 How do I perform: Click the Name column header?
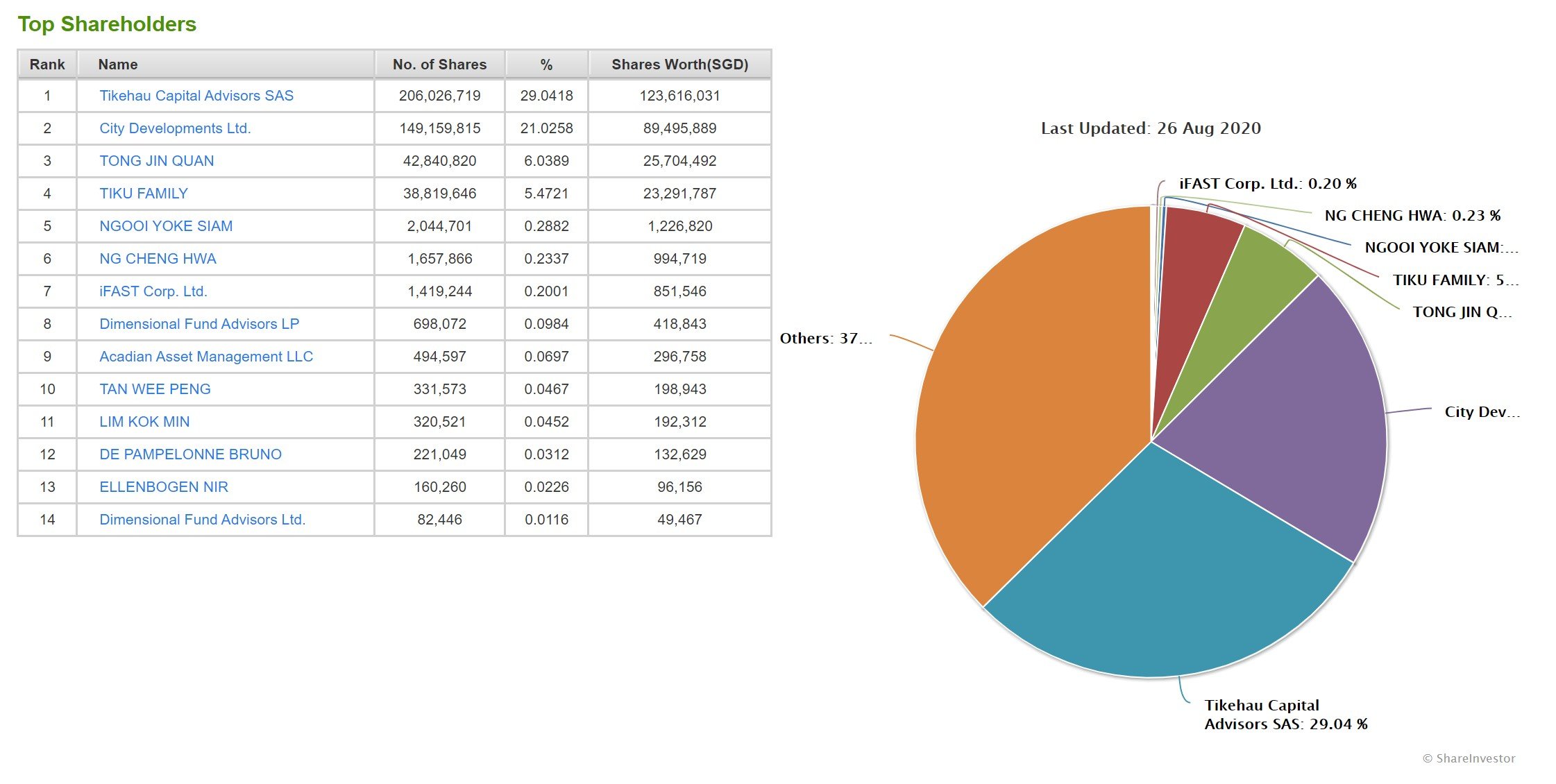pos(226,65)
